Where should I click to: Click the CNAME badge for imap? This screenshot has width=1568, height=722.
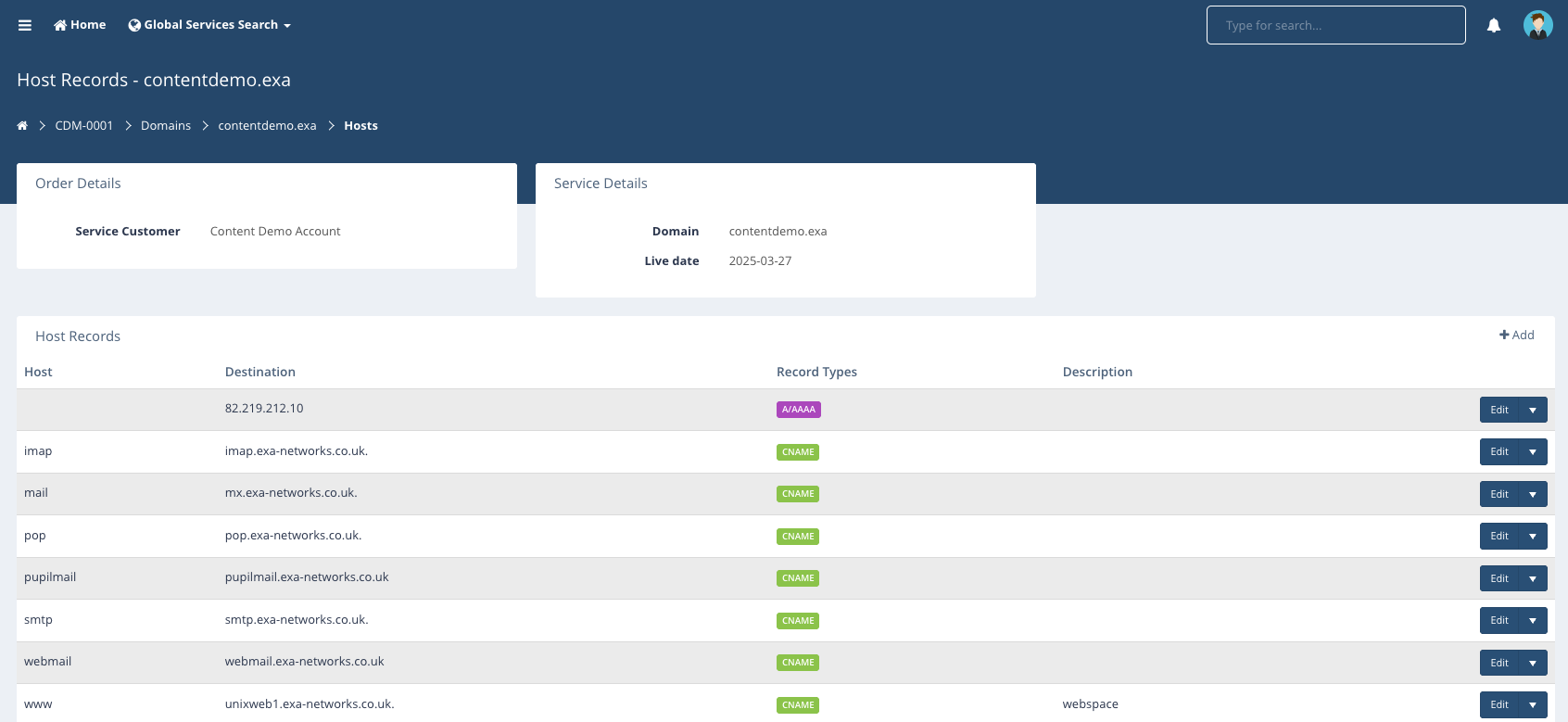[797, 452]
